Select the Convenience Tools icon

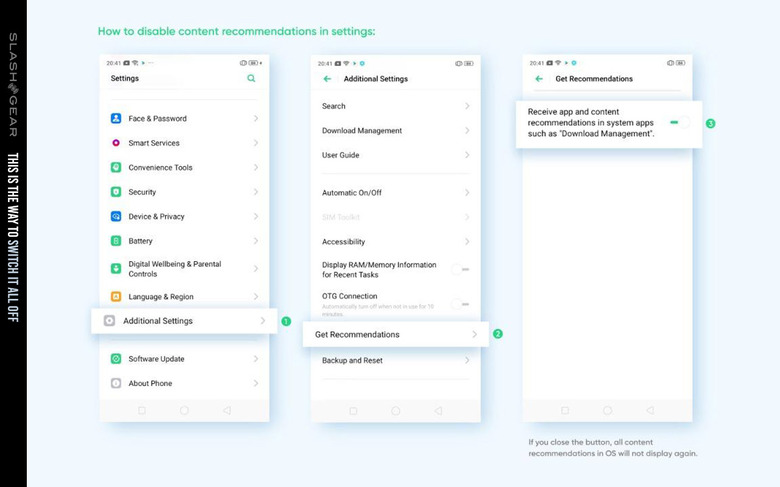(116, 167)
